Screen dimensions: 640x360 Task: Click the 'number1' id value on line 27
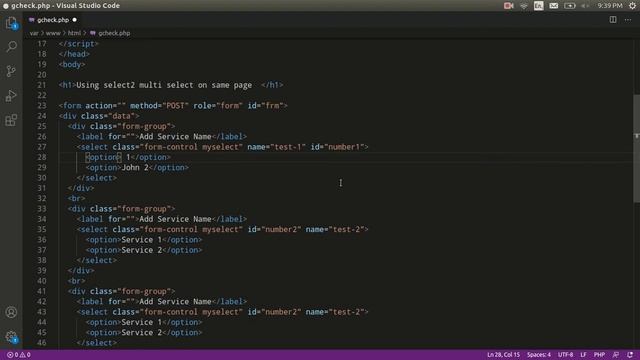[344, 147]
